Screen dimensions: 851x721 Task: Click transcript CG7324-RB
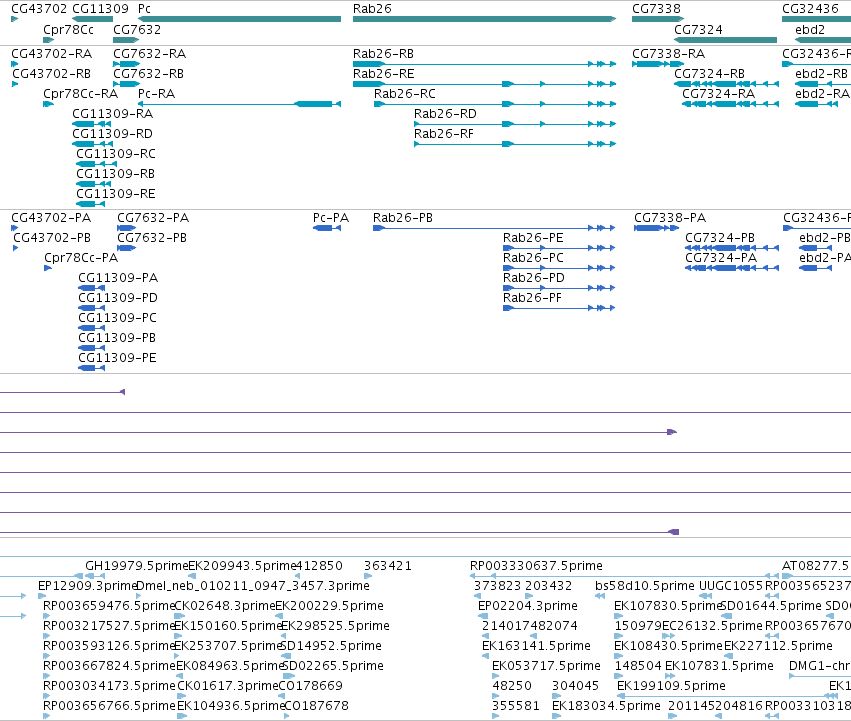[726, 84]
